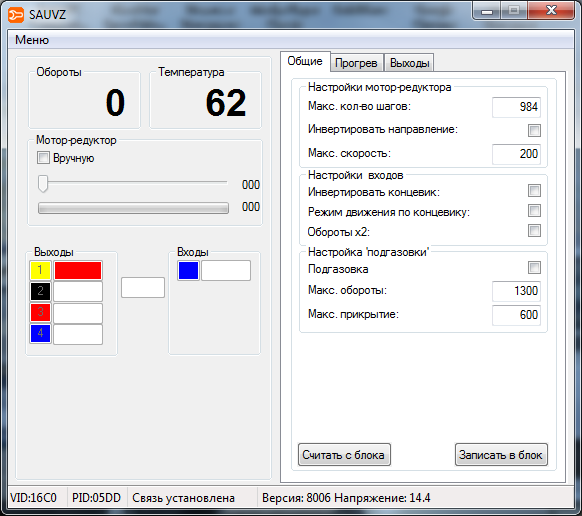Select the yellow output 1 indicator
This screenshot has width=582, height=516.
click(x=40, y=270)
